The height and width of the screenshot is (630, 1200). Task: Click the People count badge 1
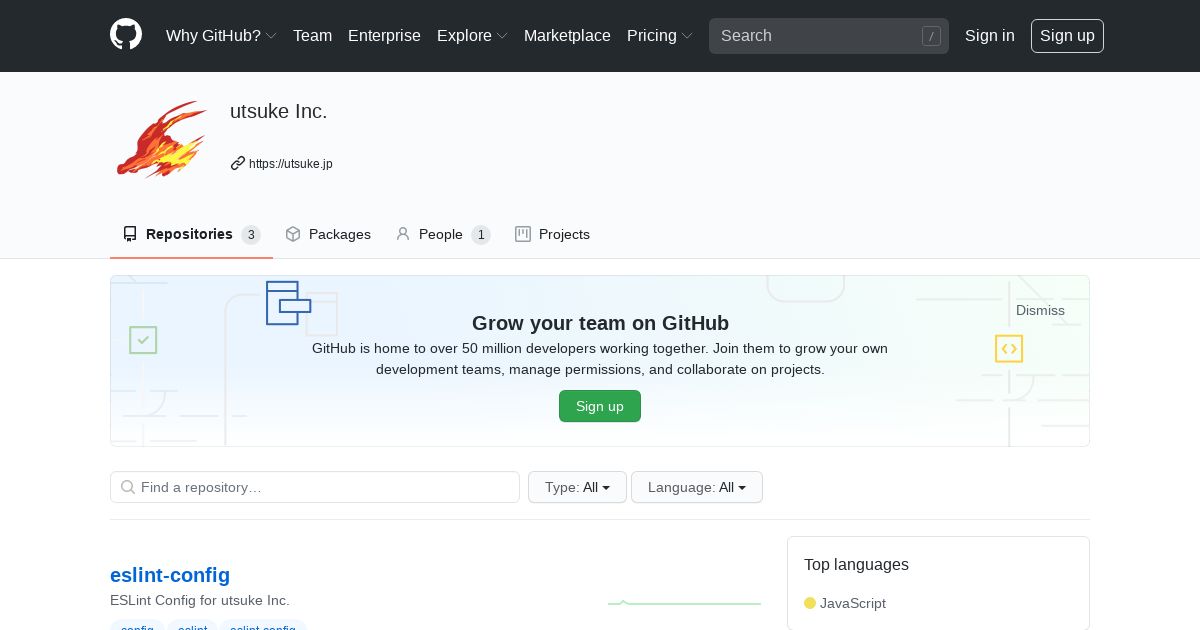[481, 235]
